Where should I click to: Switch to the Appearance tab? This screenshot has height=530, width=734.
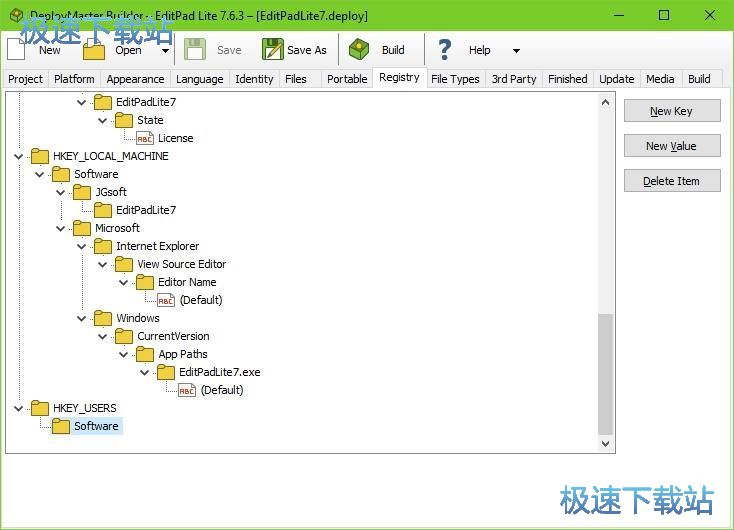coord(135,79)
